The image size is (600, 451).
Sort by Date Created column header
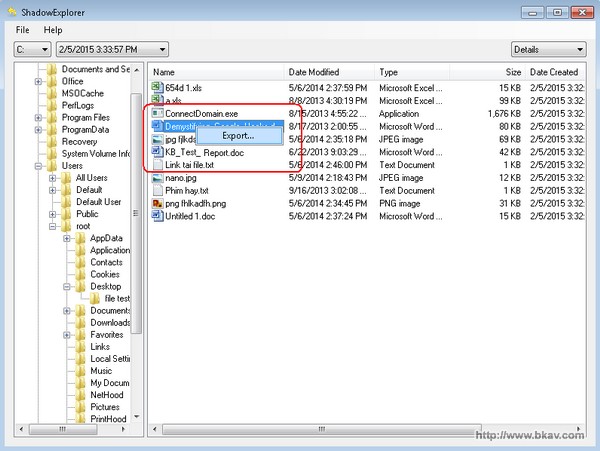click(555, 72)
